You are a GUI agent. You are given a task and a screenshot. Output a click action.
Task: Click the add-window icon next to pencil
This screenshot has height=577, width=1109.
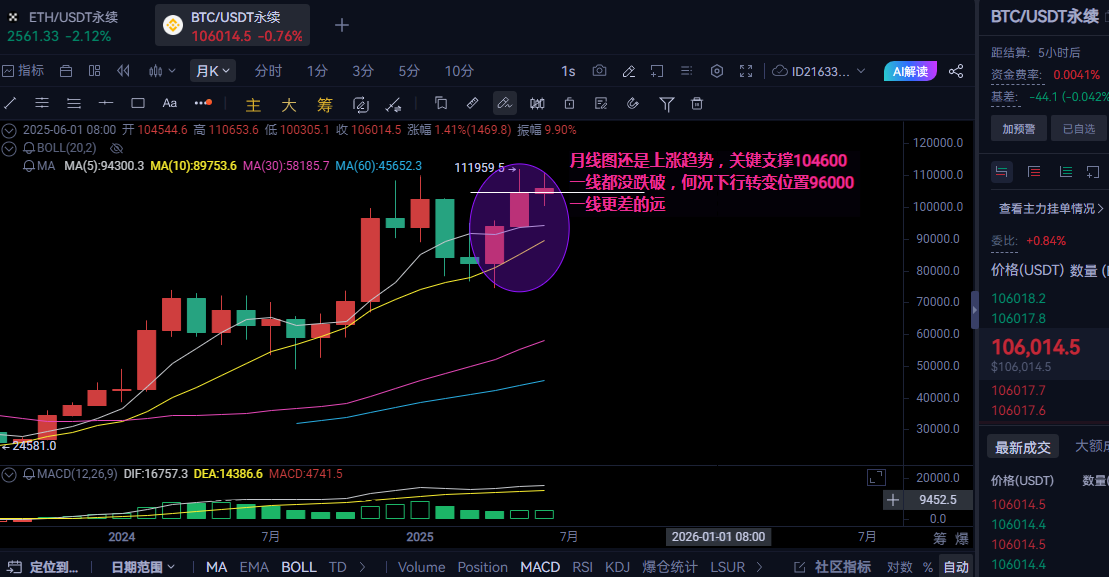(x=657, y=71)
